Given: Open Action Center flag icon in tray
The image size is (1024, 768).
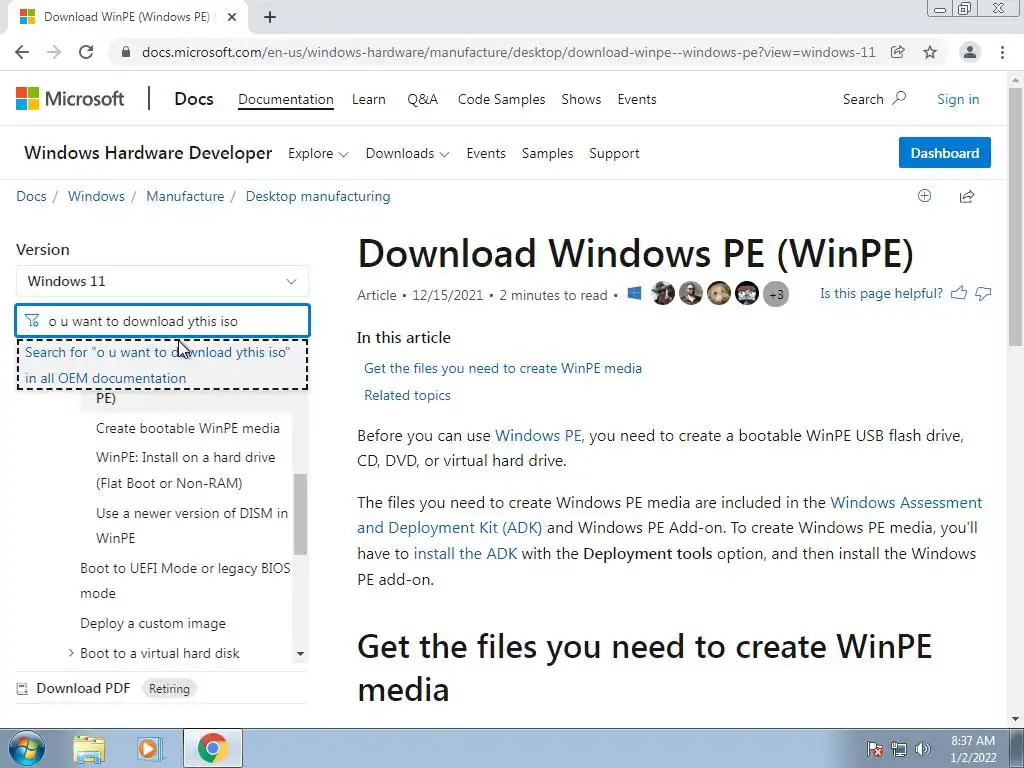Looking at the screenshot, I should [x=874, y=749].
